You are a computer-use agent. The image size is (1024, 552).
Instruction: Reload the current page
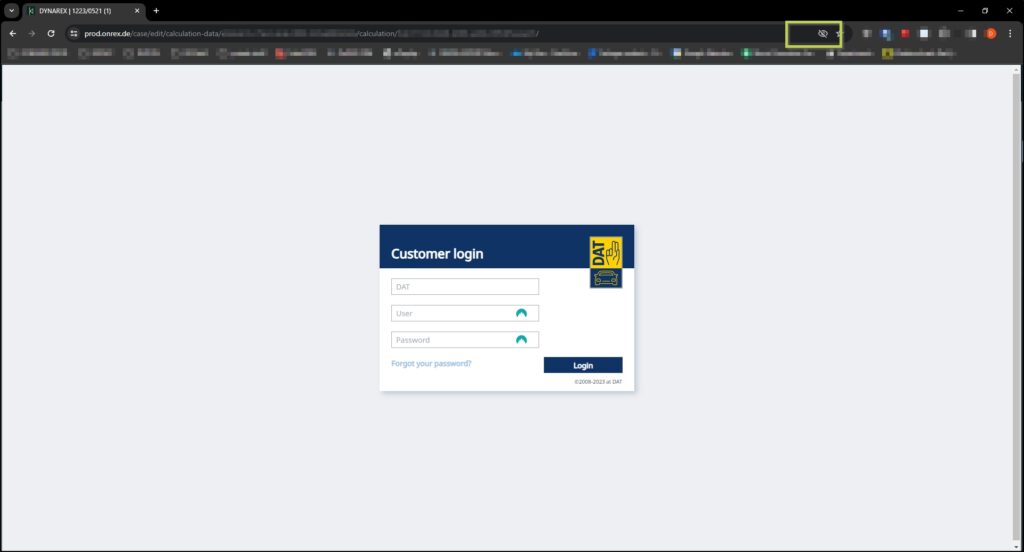(x=51, y=33)
